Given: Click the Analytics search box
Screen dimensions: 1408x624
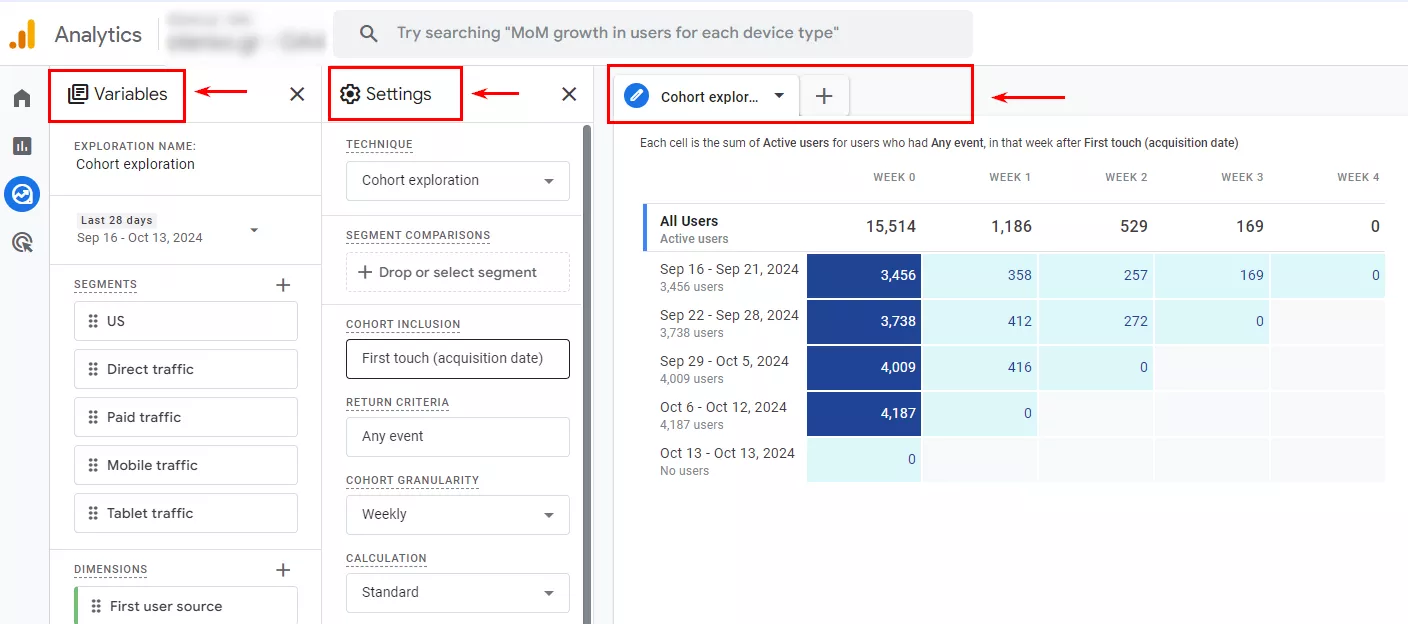Looking at the screenshot, I should (x=652, y=33).
